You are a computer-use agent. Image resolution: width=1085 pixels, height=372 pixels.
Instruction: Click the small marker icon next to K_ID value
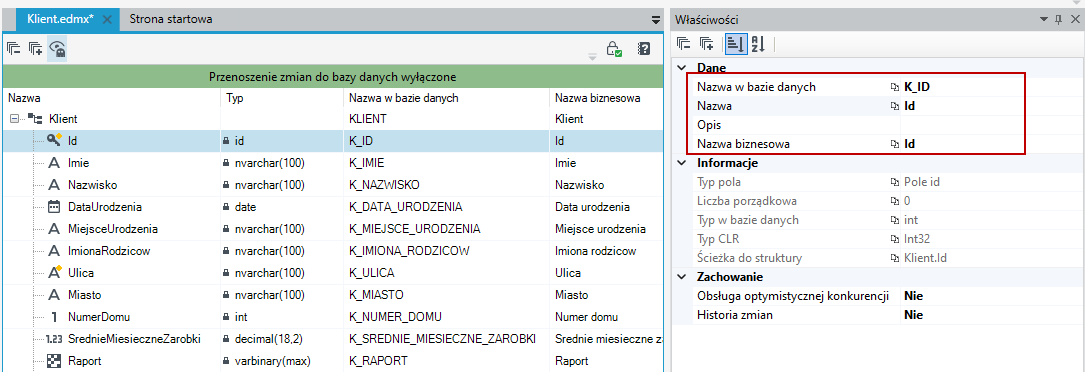pos(895,88)
